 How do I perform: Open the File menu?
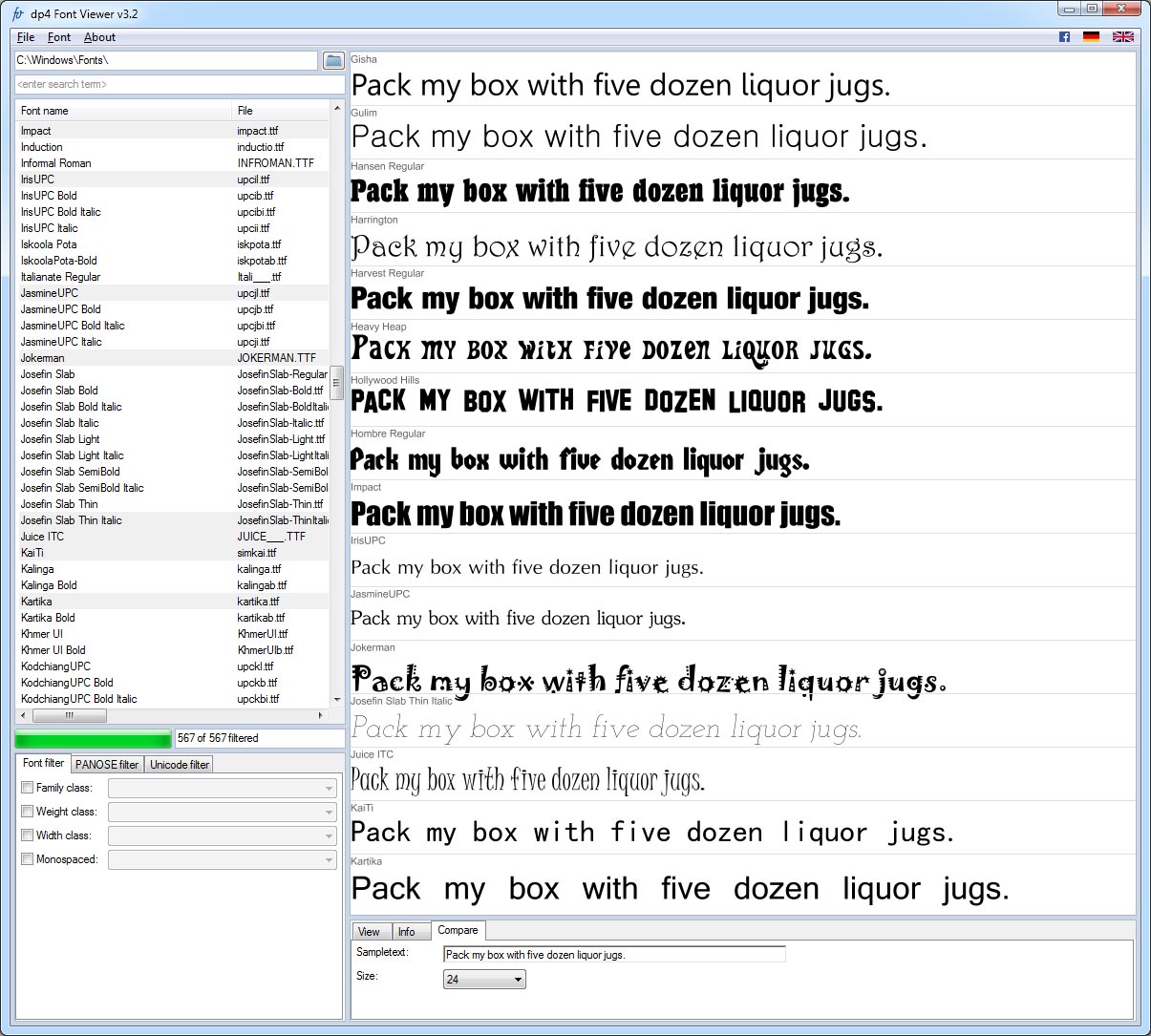(x=25, y=37)
